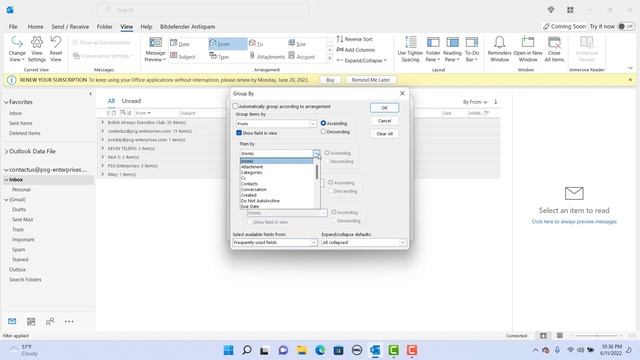Image resolution: width=640 pixels, height=360 pixels.
Task: Open the Folder ribbon tab
Action: pyautogui.click(x=104, y=27)
